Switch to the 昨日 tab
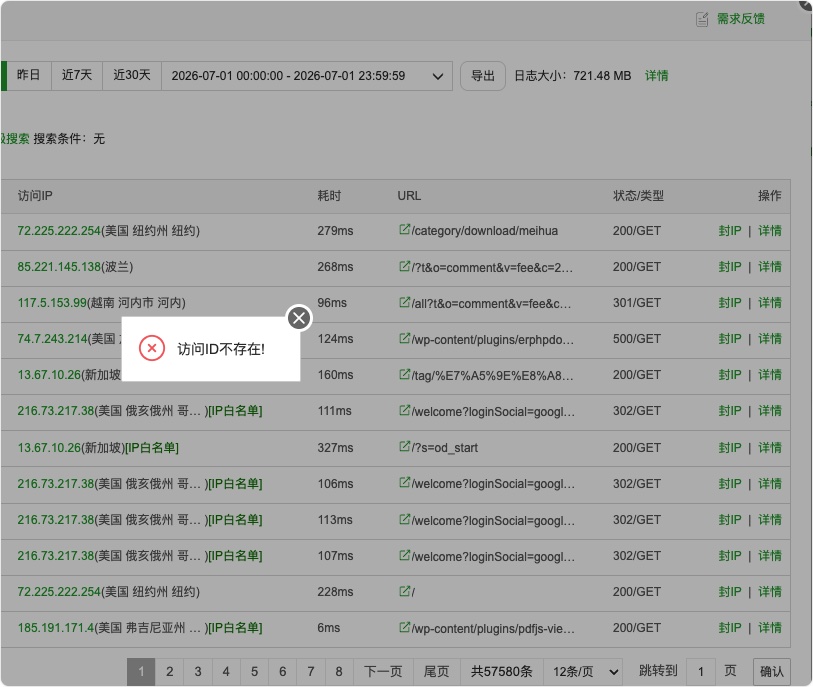 point(28,76)
